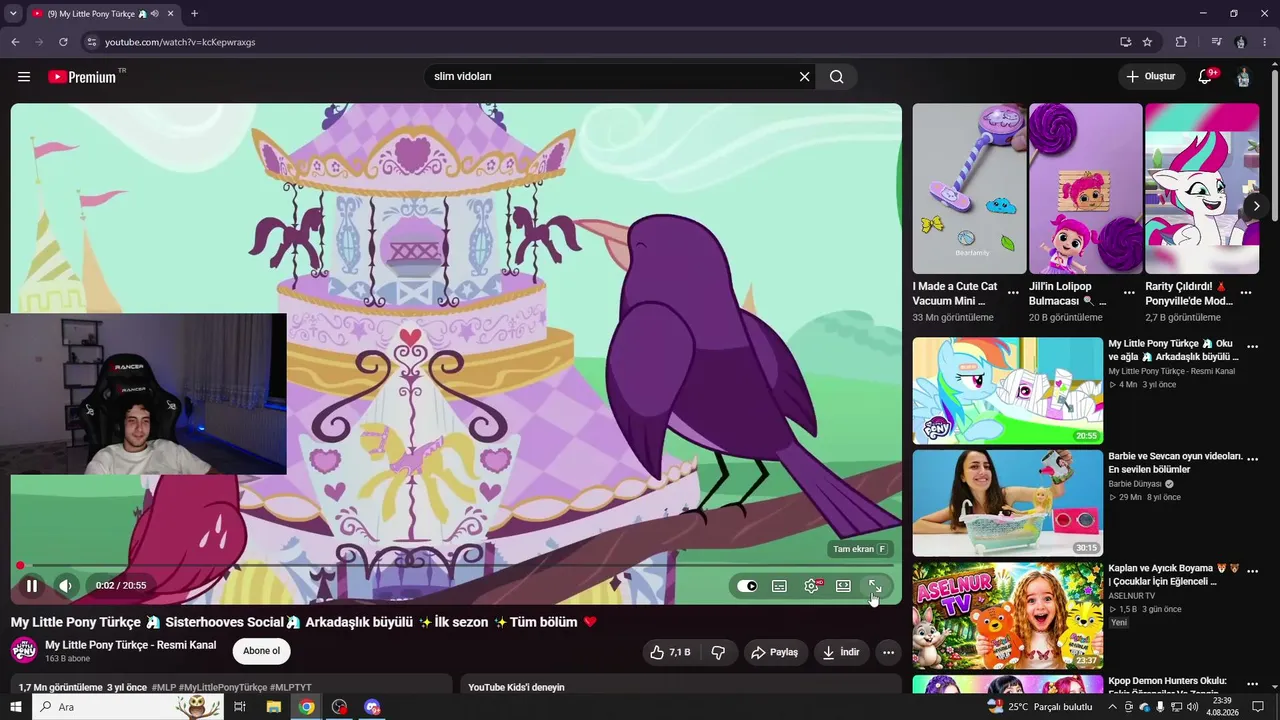
Task: Click the Oluştur create button
Action: pyautogui.click(x=1151, y=77)
